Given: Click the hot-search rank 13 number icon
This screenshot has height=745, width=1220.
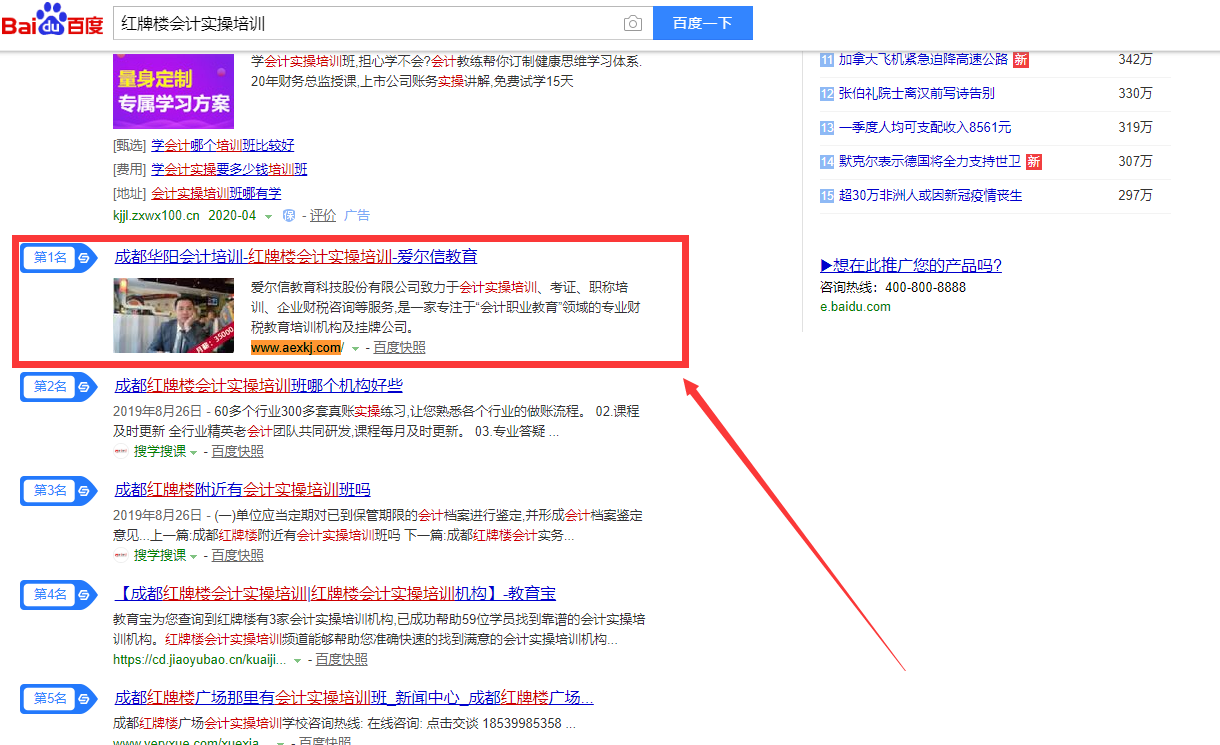Looking at the screenshot, I should pos(827,128).
